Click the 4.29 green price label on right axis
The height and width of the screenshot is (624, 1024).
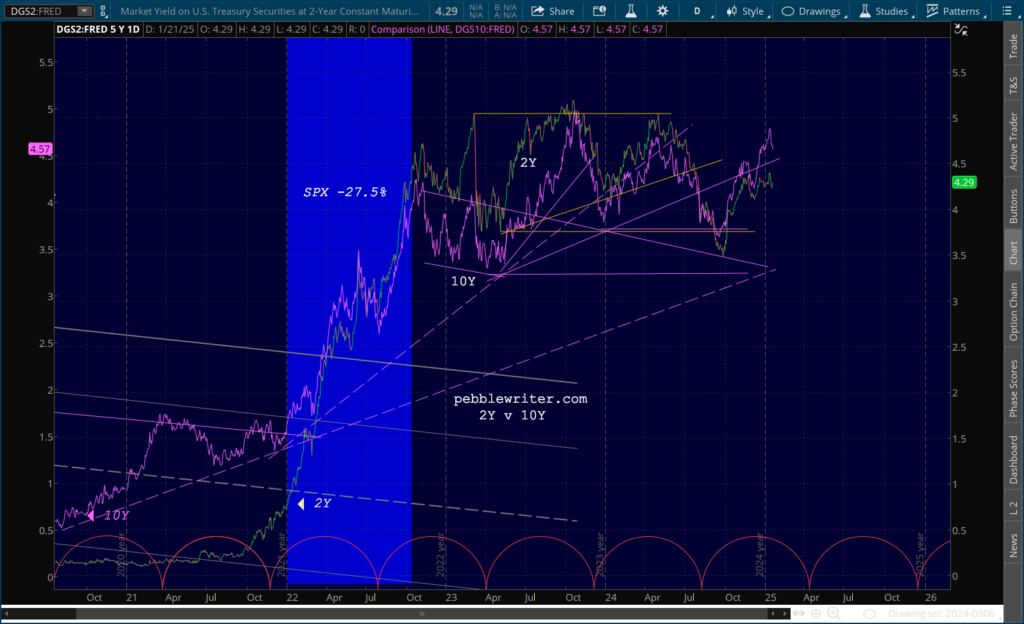pos(964,183)
